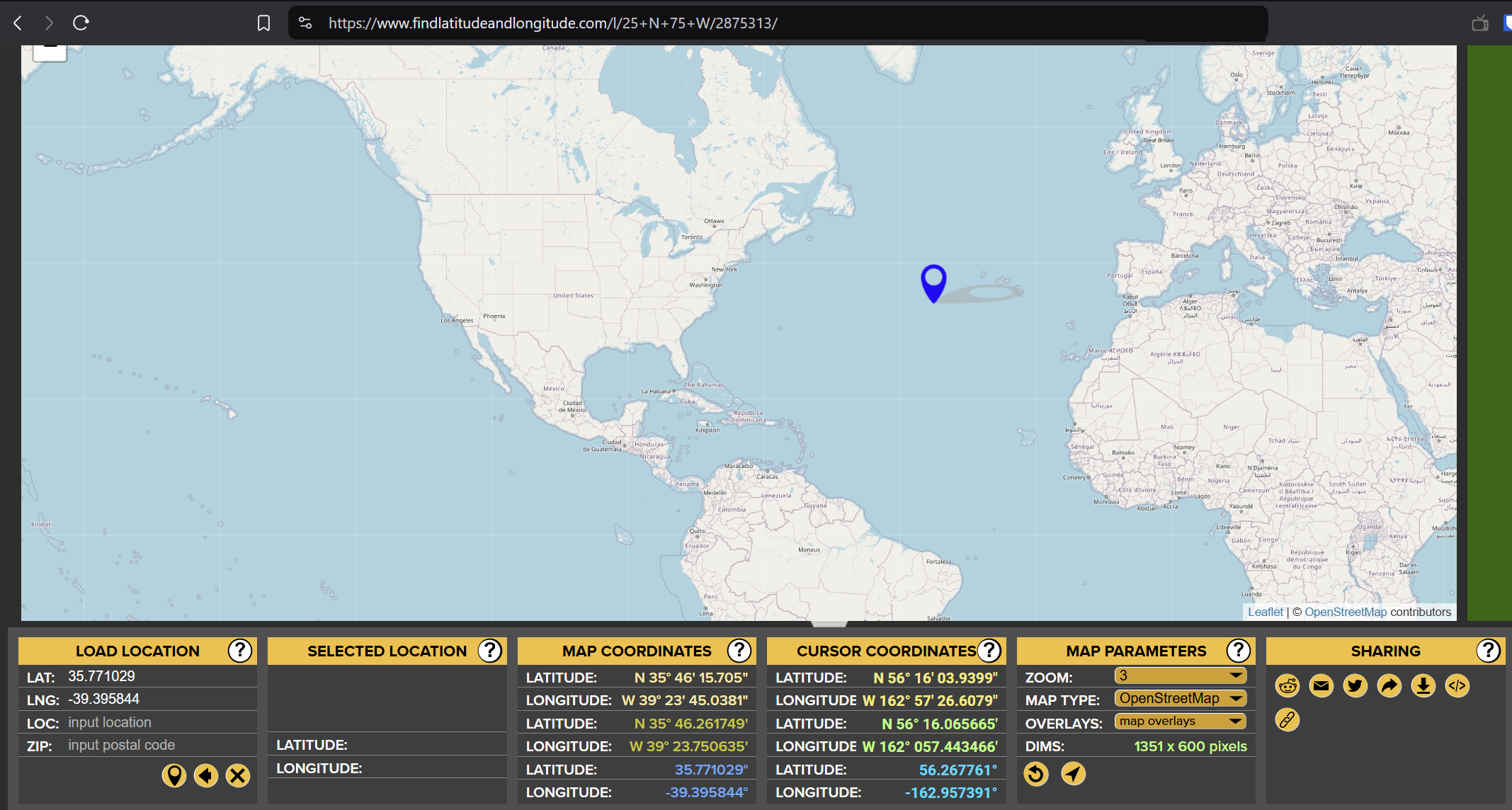Click the embed code icon
This screenshot has width=1512, height=810.
pos(1457,685)
